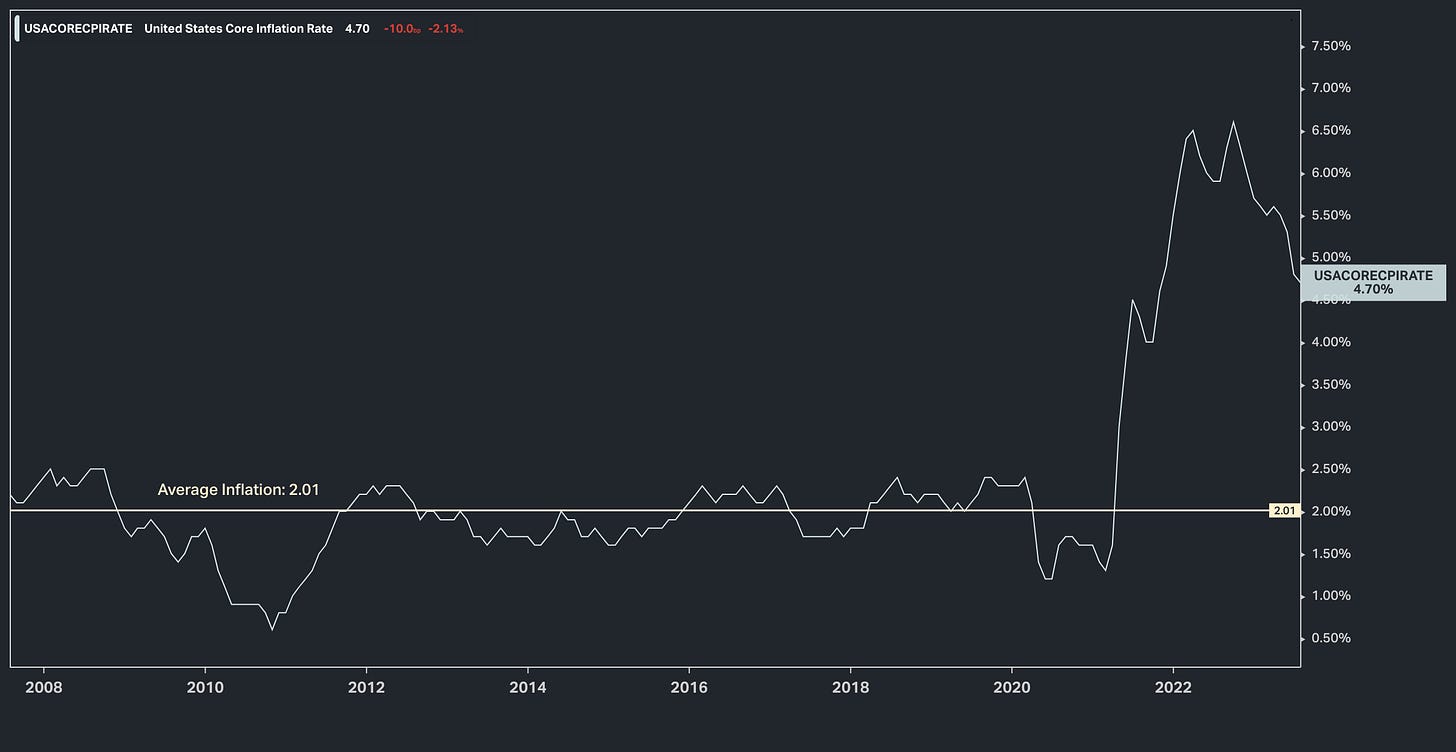Click the 2020 x-axis label

tap(1012, 689)
